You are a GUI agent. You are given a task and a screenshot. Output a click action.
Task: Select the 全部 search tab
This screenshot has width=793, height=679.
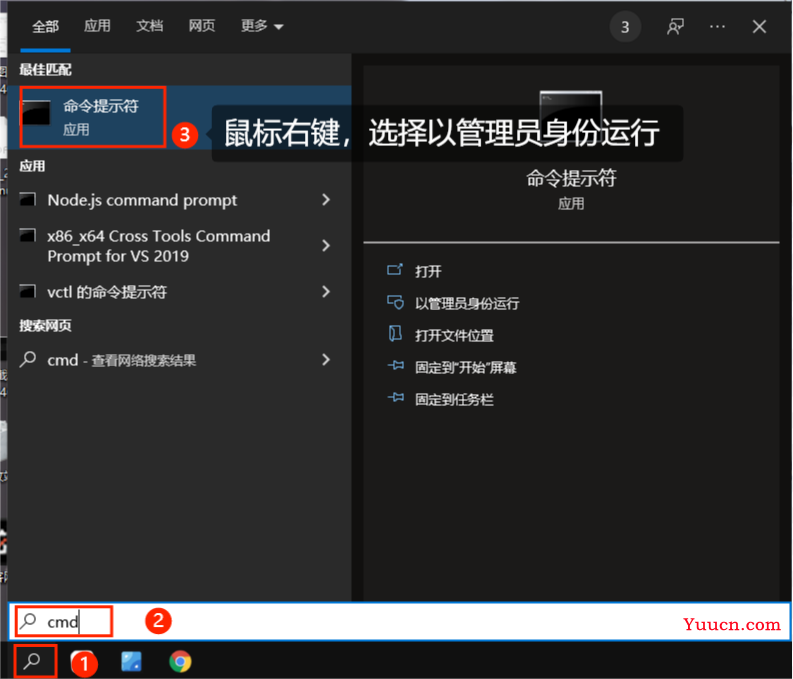(x=46, y=26)
